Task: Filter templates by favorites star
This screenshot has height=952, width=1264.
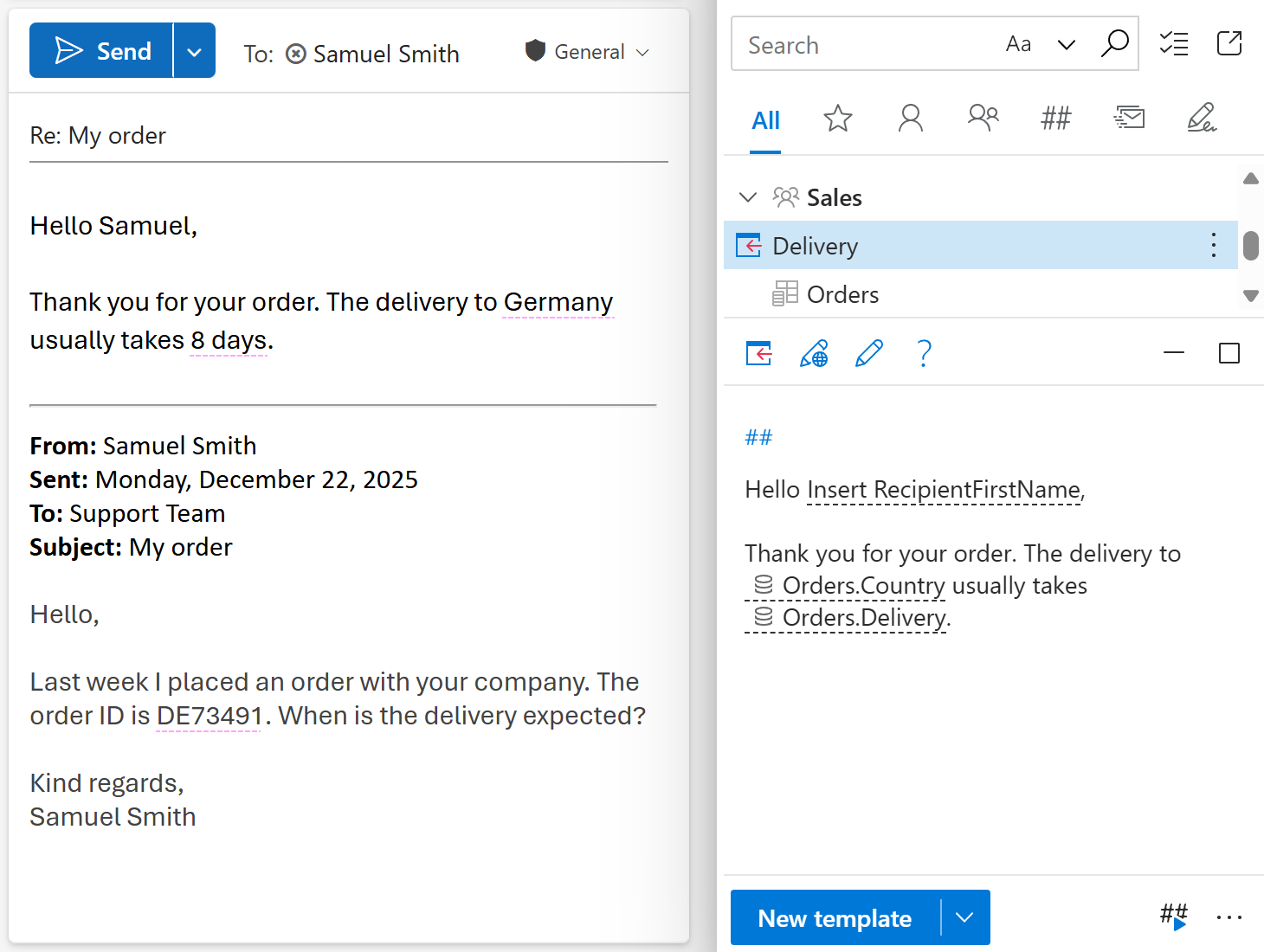Action: 837,119
